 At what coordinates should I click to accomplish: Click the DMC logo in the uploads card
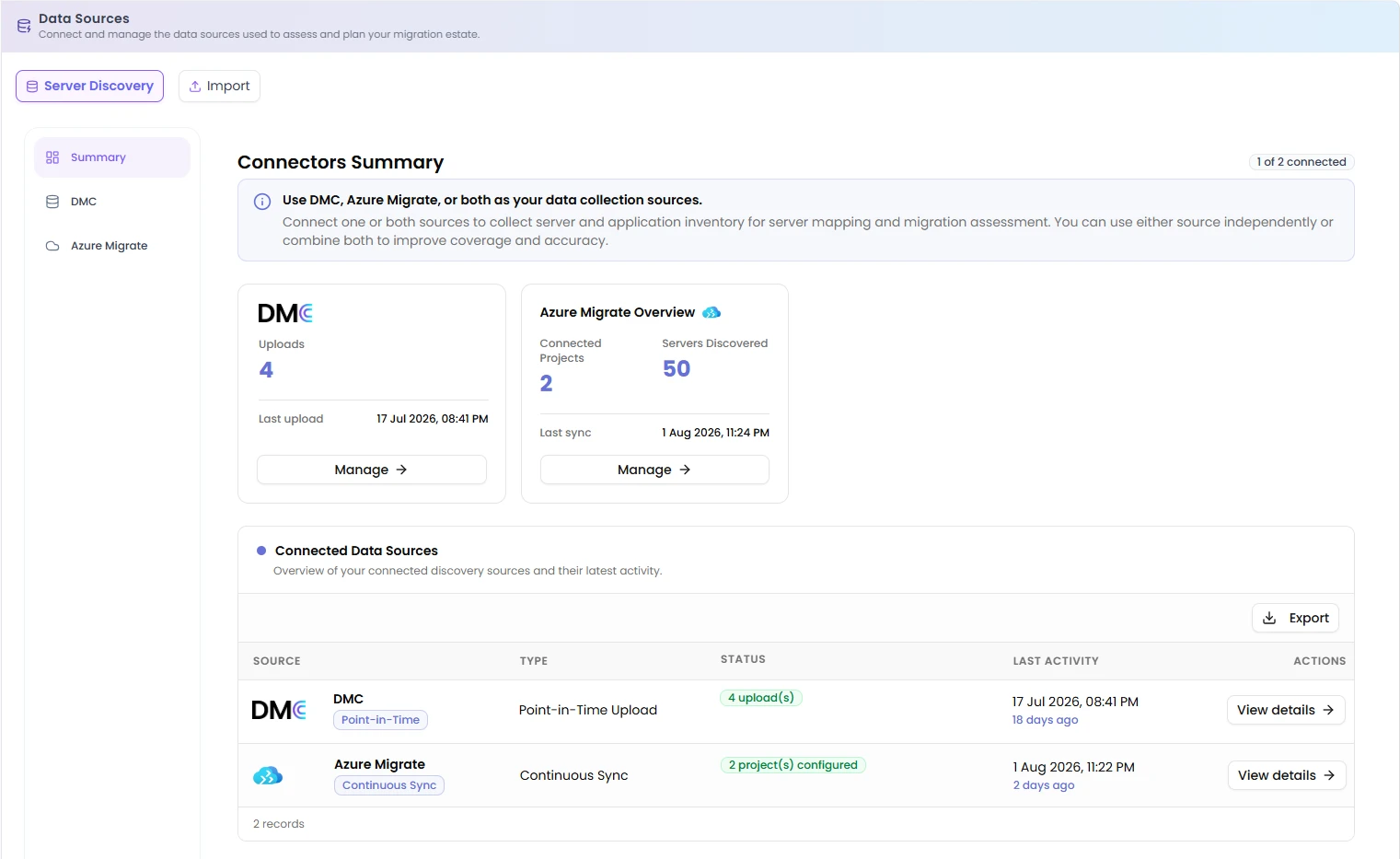click(x=285, y=313)
